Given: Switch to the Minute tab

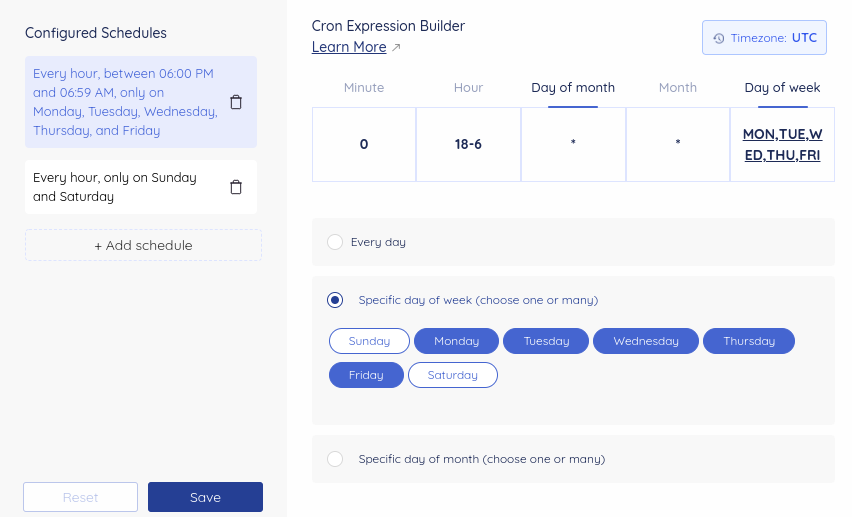Looking at the screenshot, I should click(x=364, y=88).
